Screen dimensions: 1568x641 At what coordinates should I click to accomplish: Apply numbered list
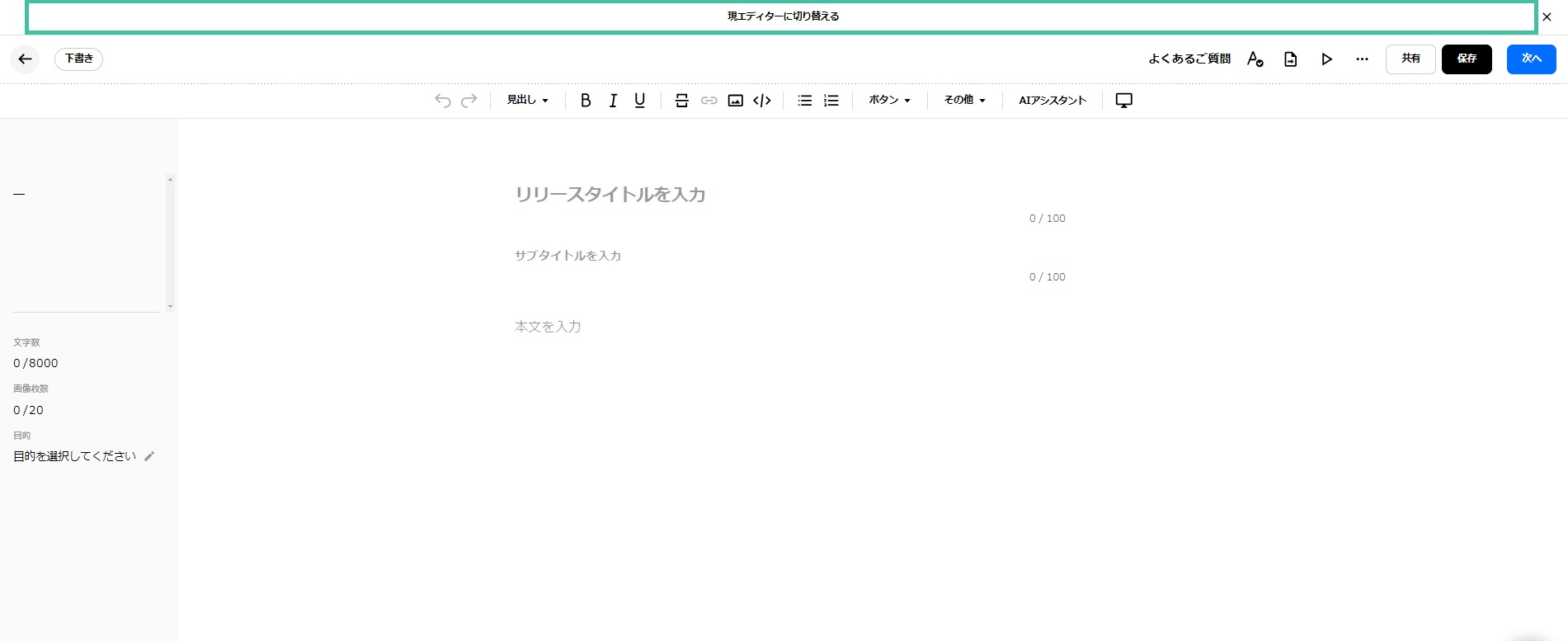(831, 100)
